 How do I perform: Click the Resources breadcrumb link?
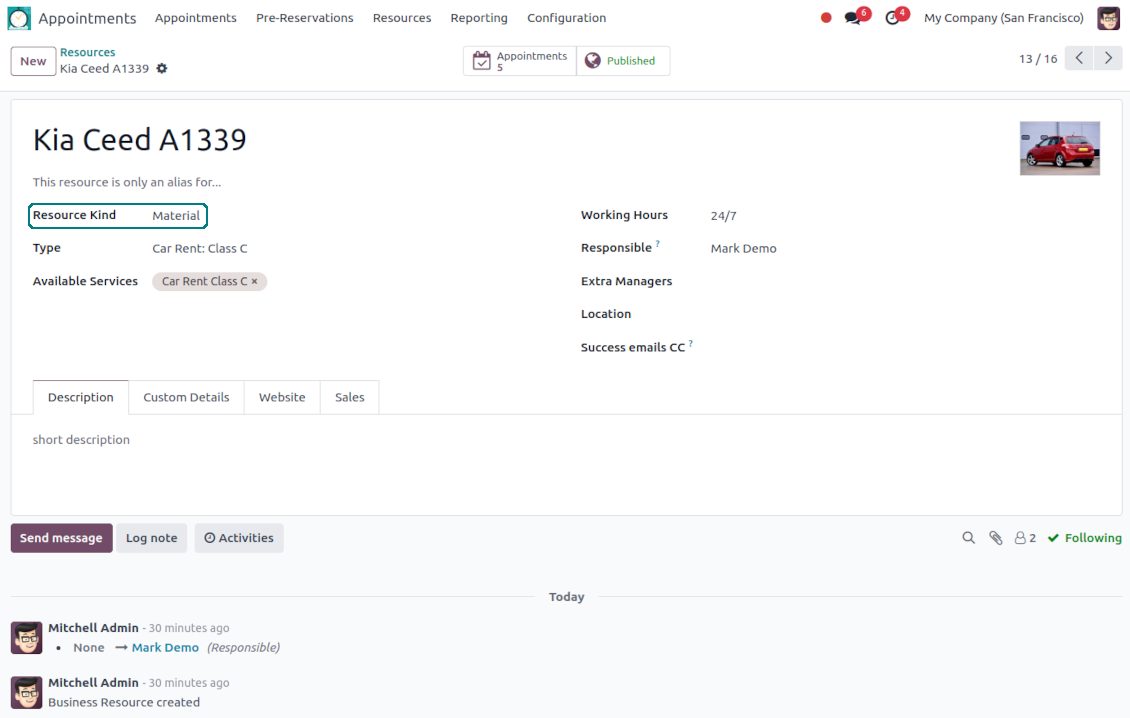click(87, 52)
